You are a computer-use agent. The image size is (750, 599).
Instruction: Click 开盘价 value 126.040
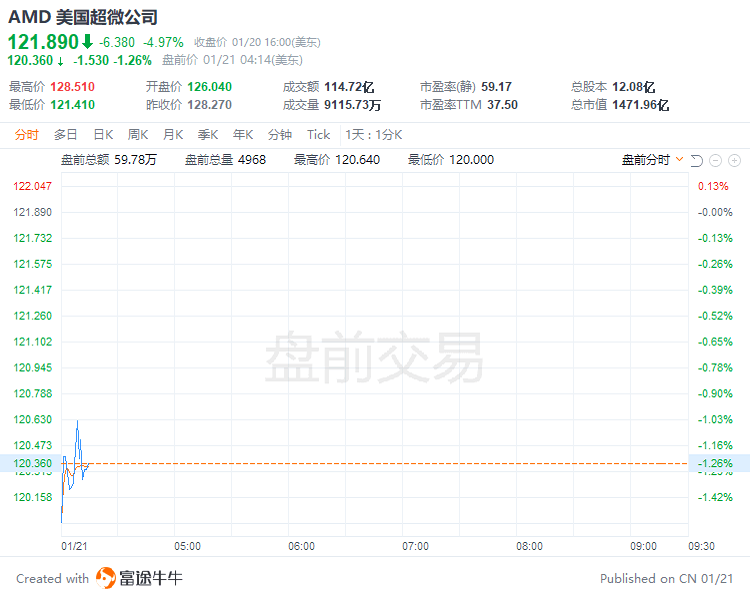coord(210,87)
